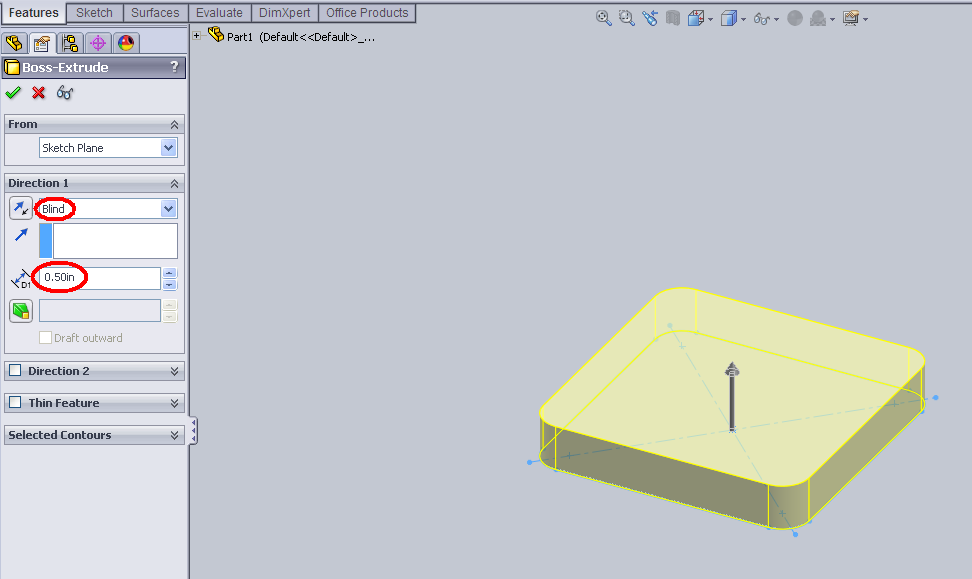Click the Apply Scene icon

818,19
